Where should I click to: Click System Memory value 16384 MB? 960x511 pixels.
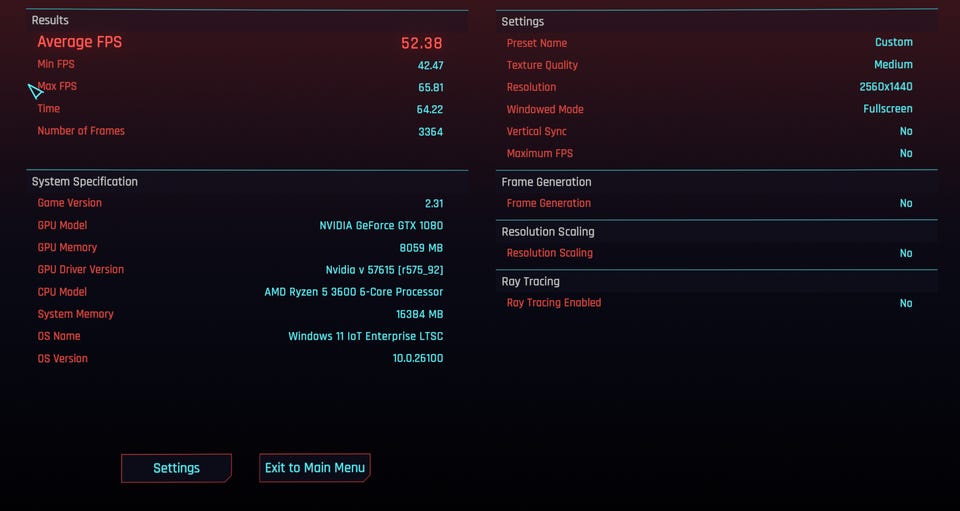[x=419, y=315]
